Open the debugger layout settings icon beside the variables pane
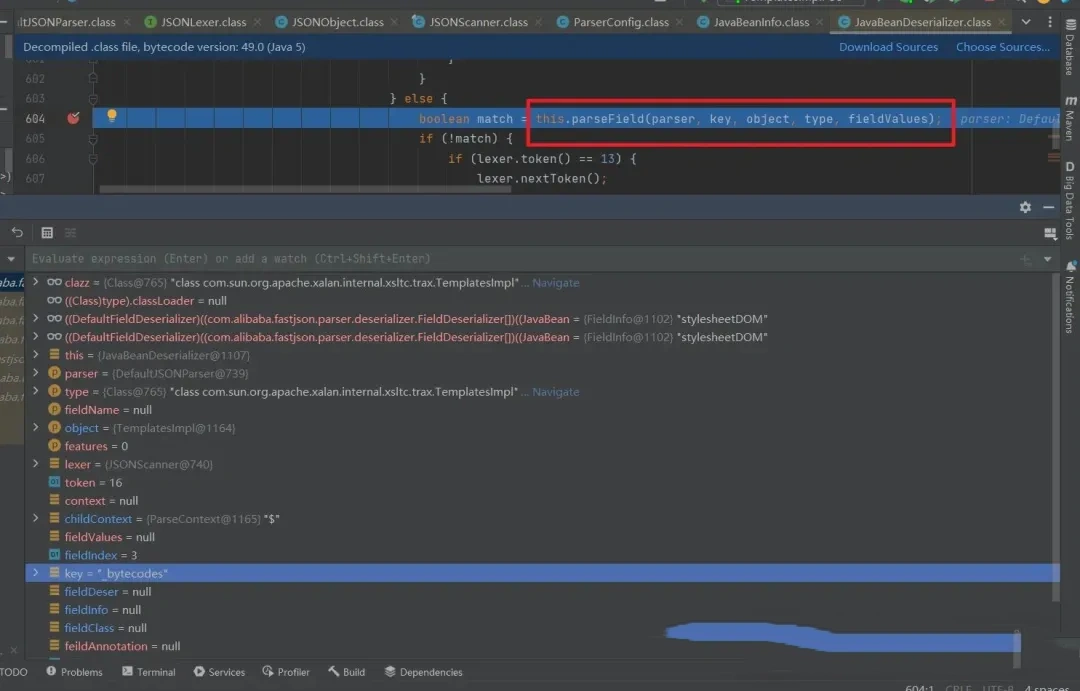Image resolution: width=1080 pixels, height=691 pixels. pyautogui.click(x=1050, y=234)
